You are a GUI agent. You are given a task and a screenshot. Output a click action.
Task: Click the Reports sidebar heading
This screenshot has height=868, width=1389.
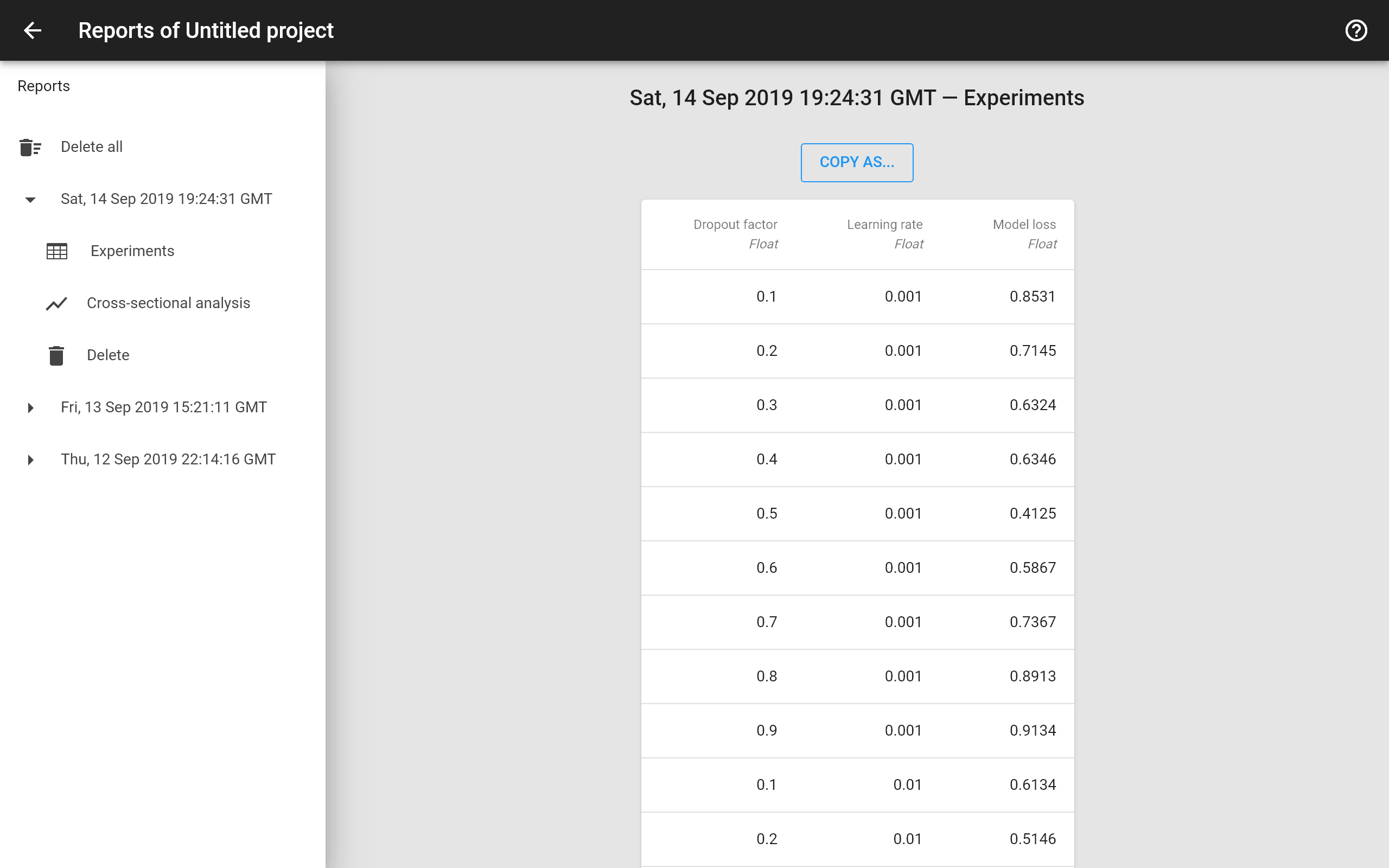pyautogui.click(x=43, y=86)
